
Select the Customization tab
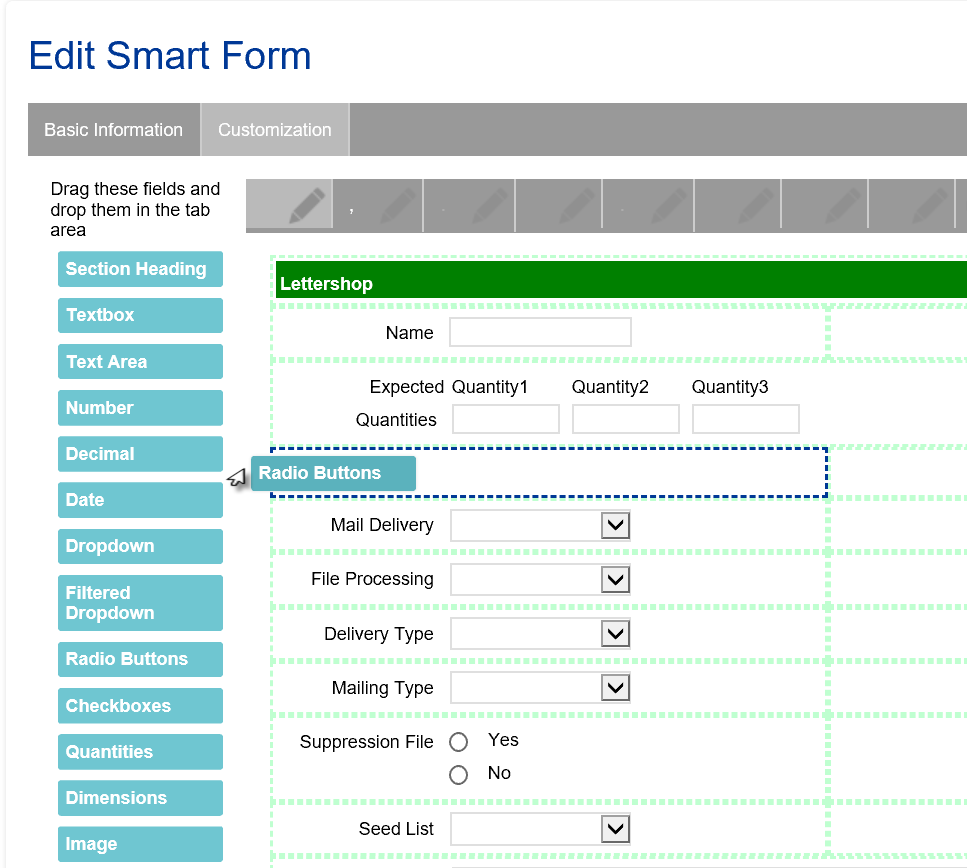coord(275,130)
